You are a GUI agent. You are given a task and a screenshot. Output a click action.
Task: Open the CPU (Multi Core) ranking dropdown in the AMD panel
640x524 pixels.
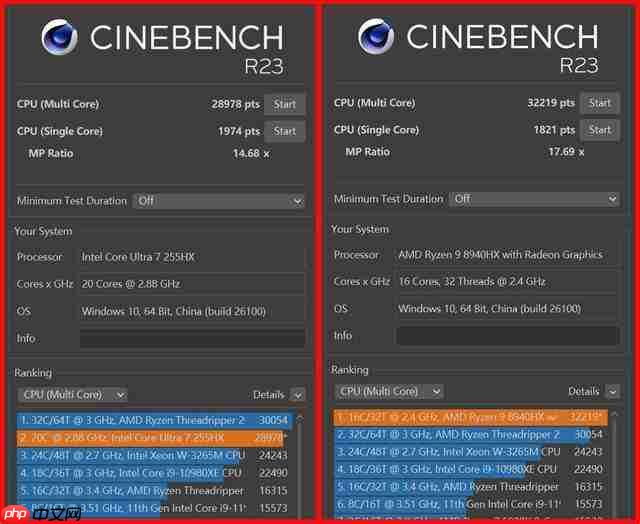(x=389, y=392)
